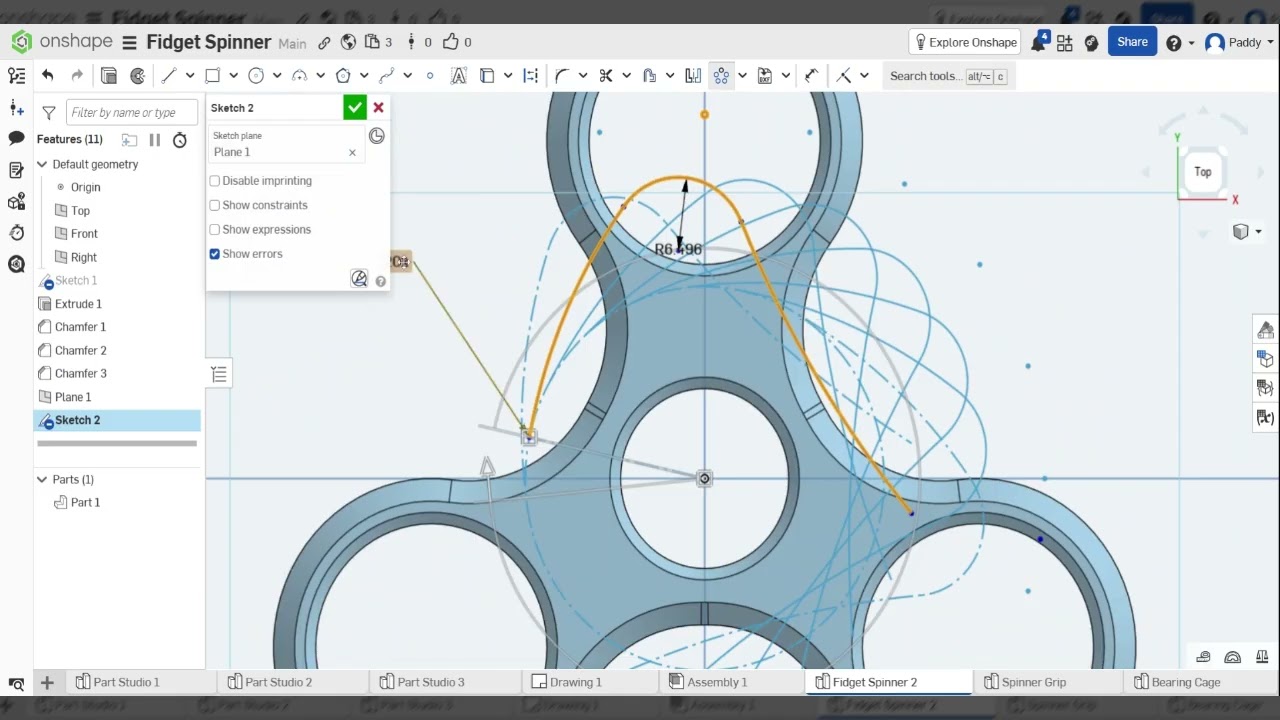Viewport: 1280px width, 720px height.
Task: Accept Sketch 2 with the green checkmark
Action: [x=355, y=108]
